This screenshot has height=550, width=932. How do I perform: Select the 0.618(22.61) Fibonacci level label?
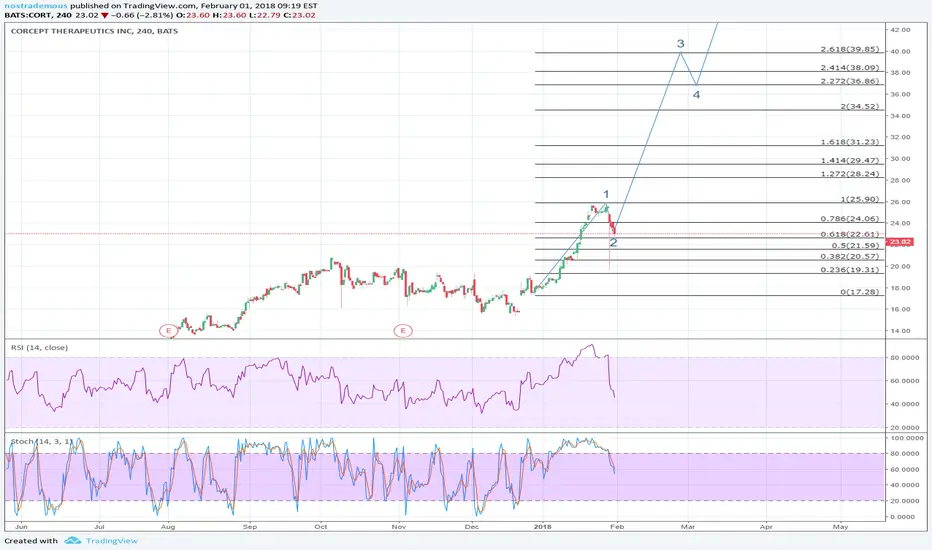[849, 234]
